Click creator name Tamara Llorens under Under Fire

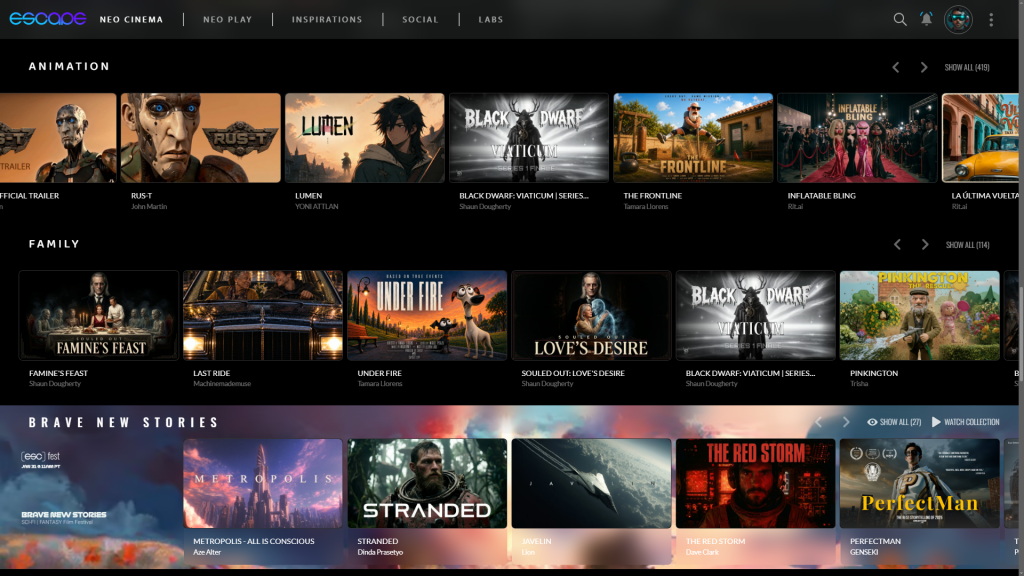click(x=379, y=384)
